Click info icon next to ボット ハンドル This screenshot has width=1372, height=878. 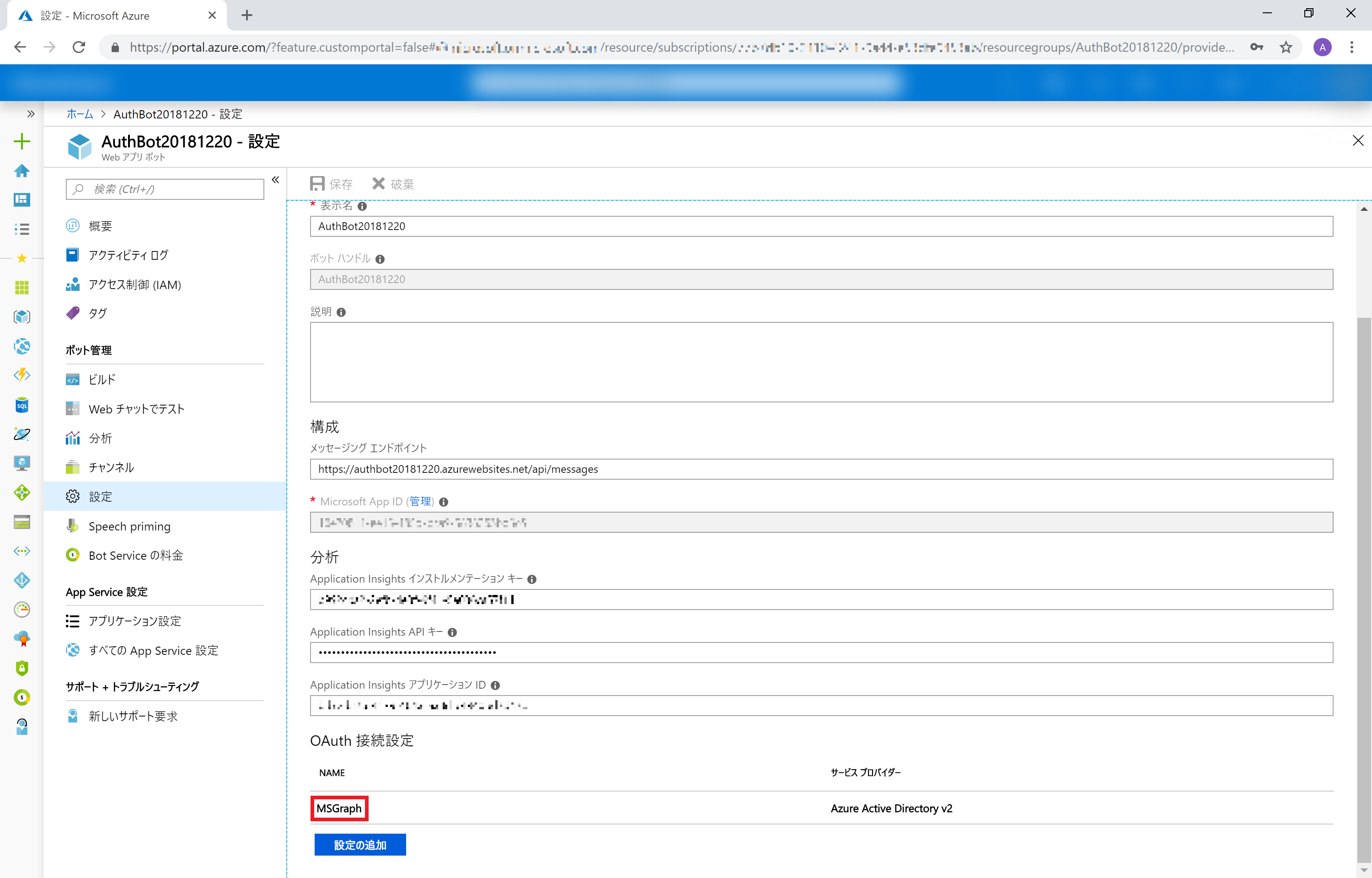pyautogui.click(x=380, y=259)
